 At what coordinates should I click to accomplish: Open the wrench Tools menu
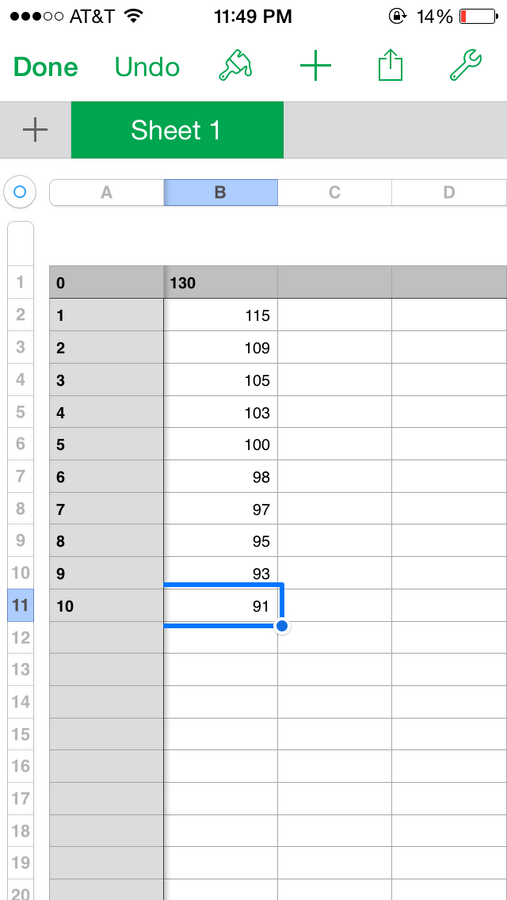click(x=466, y=65)
